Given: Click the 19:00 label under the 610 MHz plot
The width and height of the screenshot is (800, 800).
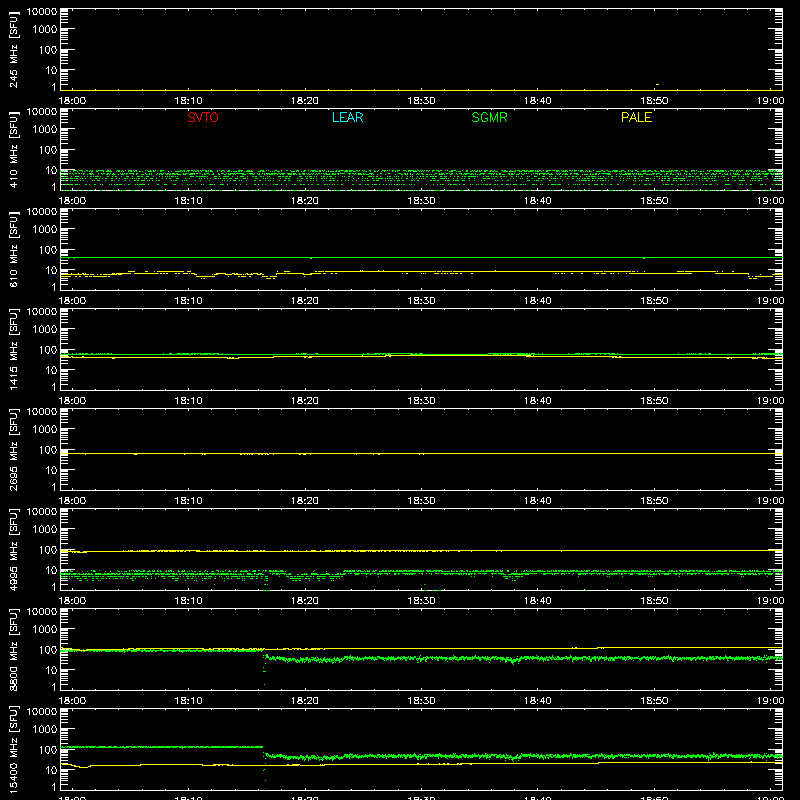Looking at the screenshot, I should pyautogui.click(x=770, y=301).
